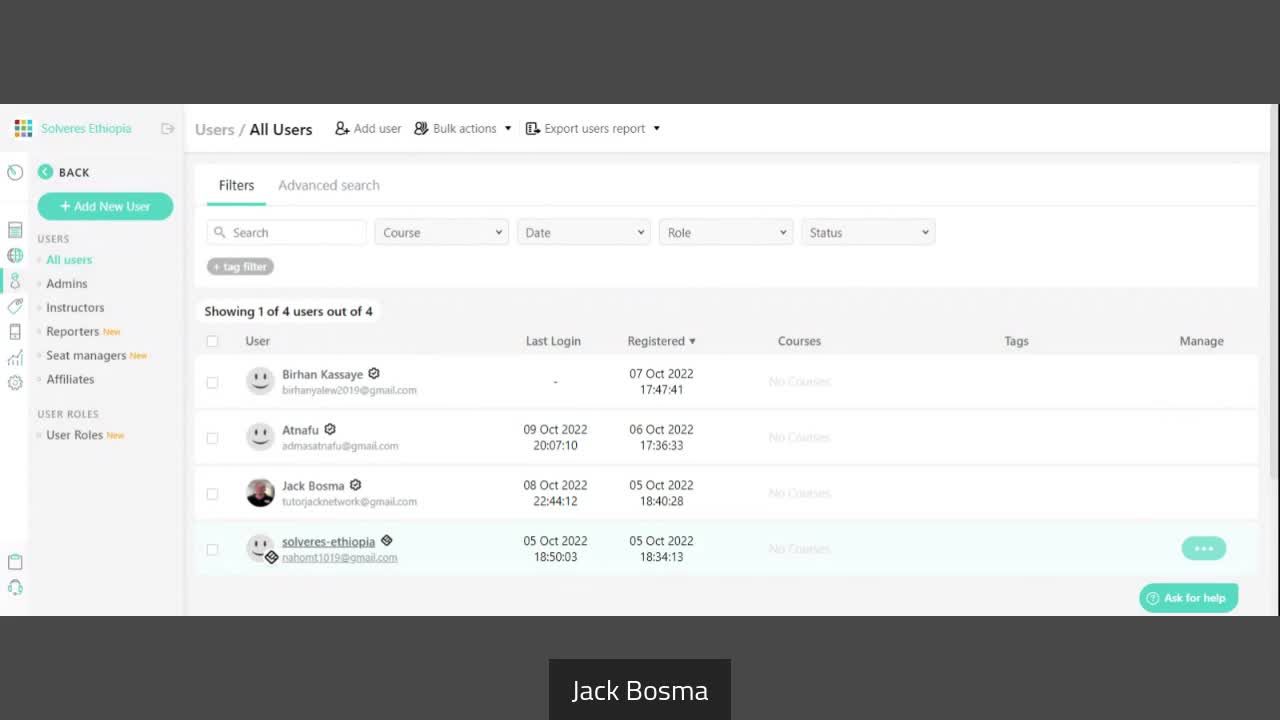Click the email tutorjacknetwork@gmail.com
The width and height of the screenshot is (1280, 720).
[x=349, y=502]
